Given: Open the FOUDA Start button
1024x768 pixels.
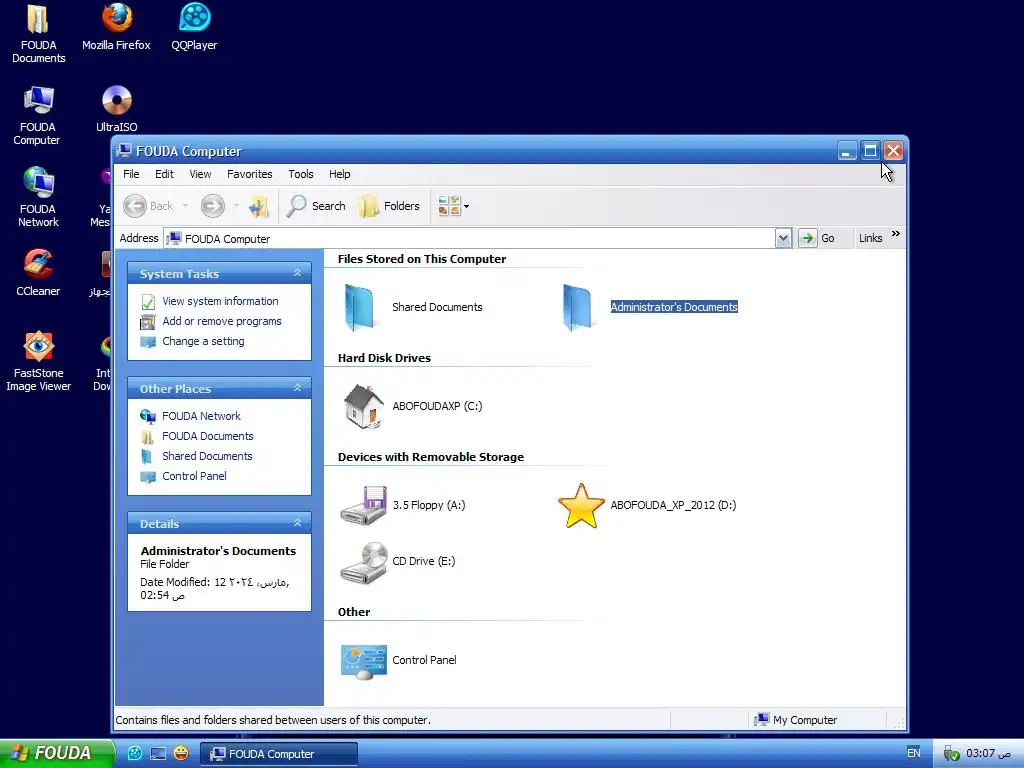Looking at the screenshot, I should (57, 753).
